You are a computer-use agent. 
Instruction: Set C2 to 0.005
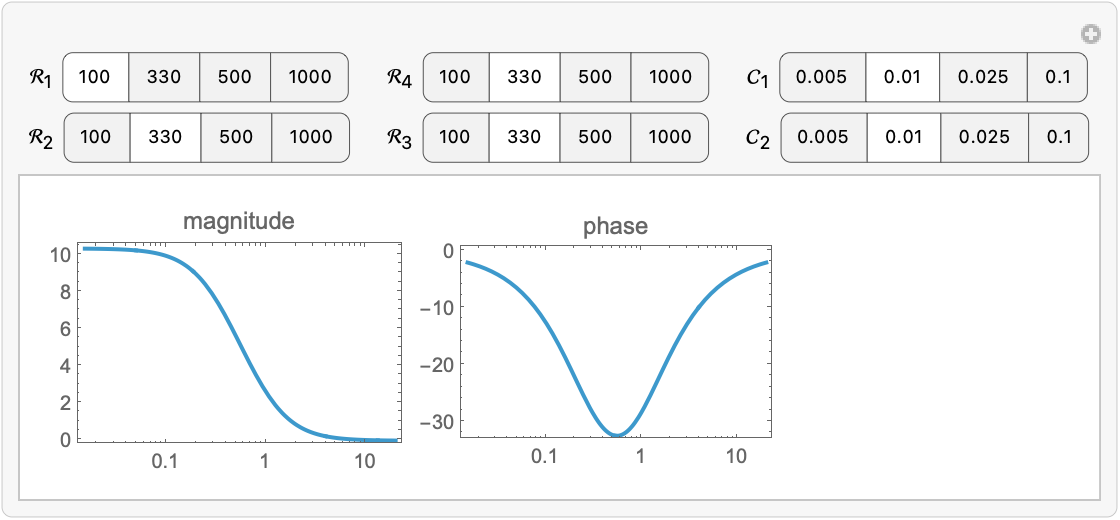pyautogui.click(x=822, y=137)
